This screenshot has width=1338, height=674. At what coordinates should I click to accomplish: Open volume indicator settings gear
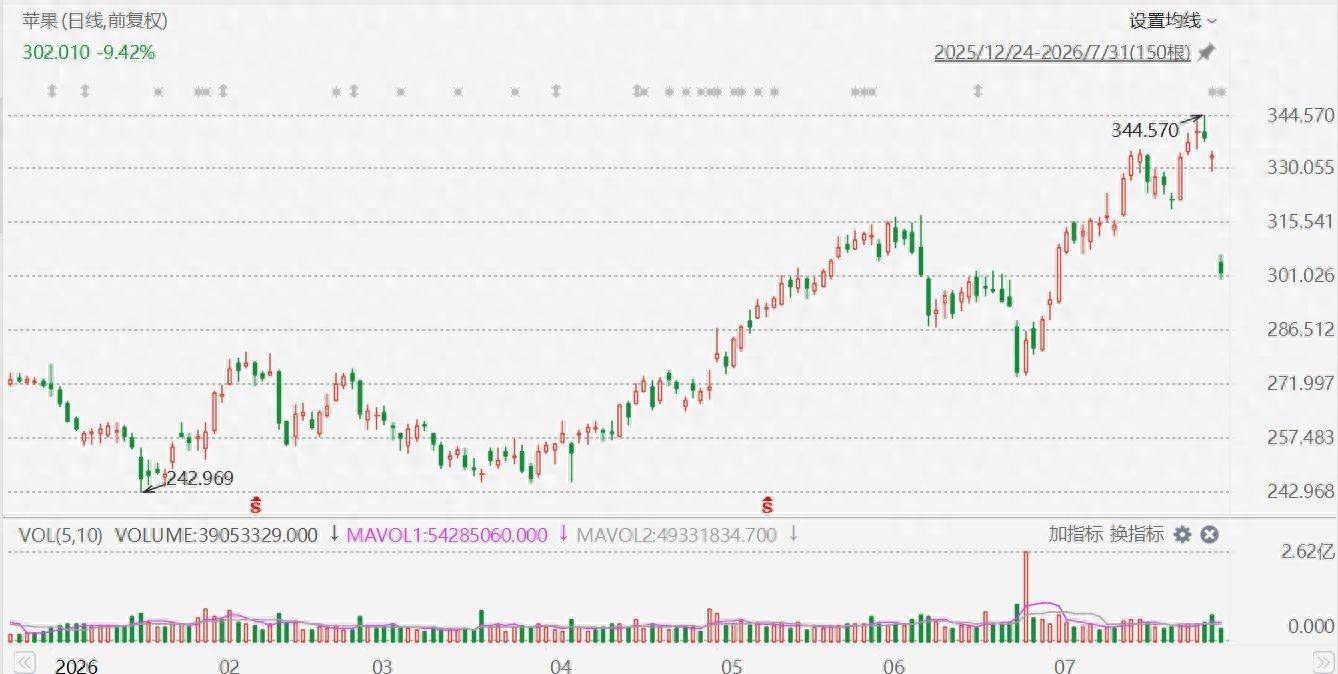(x=1182, y=535)
